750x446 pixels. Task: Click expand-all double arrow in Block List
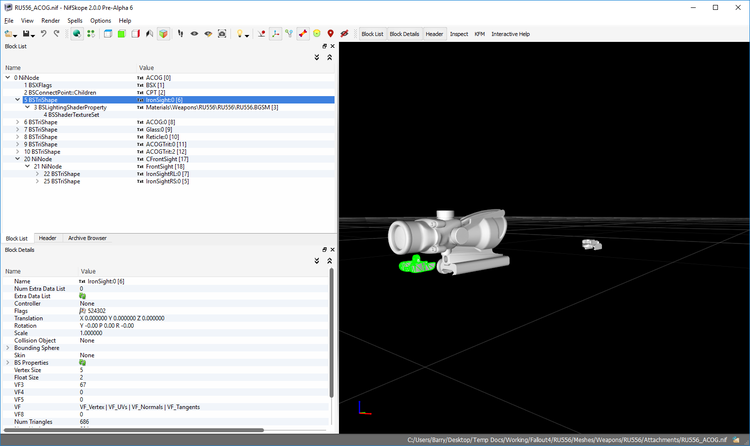(317, 57)
